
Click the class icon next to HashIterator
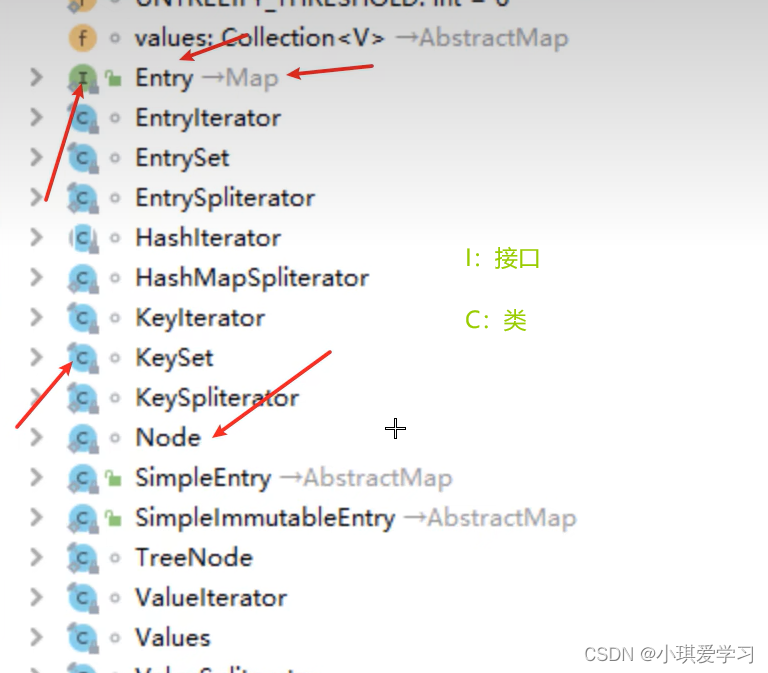(83, 238)
